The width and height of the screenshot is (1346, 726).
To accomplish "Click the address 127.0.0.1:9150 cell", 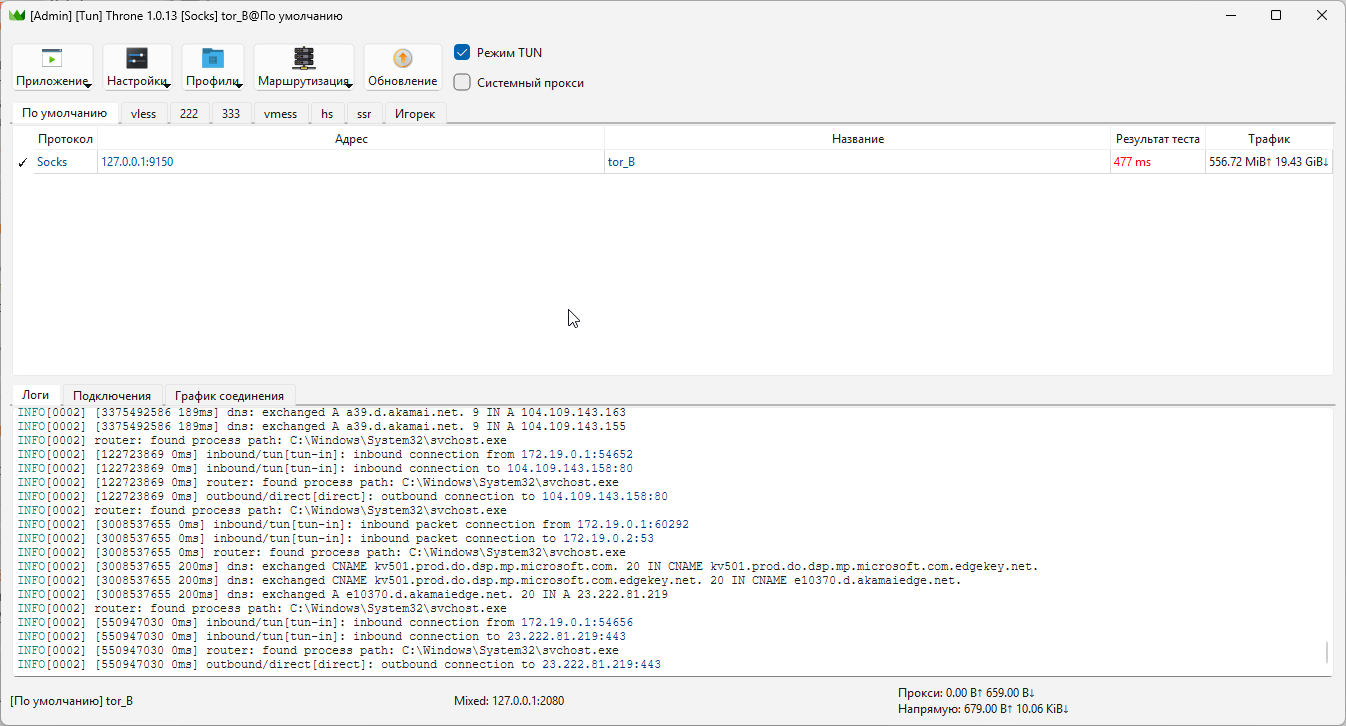I will coord(351,162).
